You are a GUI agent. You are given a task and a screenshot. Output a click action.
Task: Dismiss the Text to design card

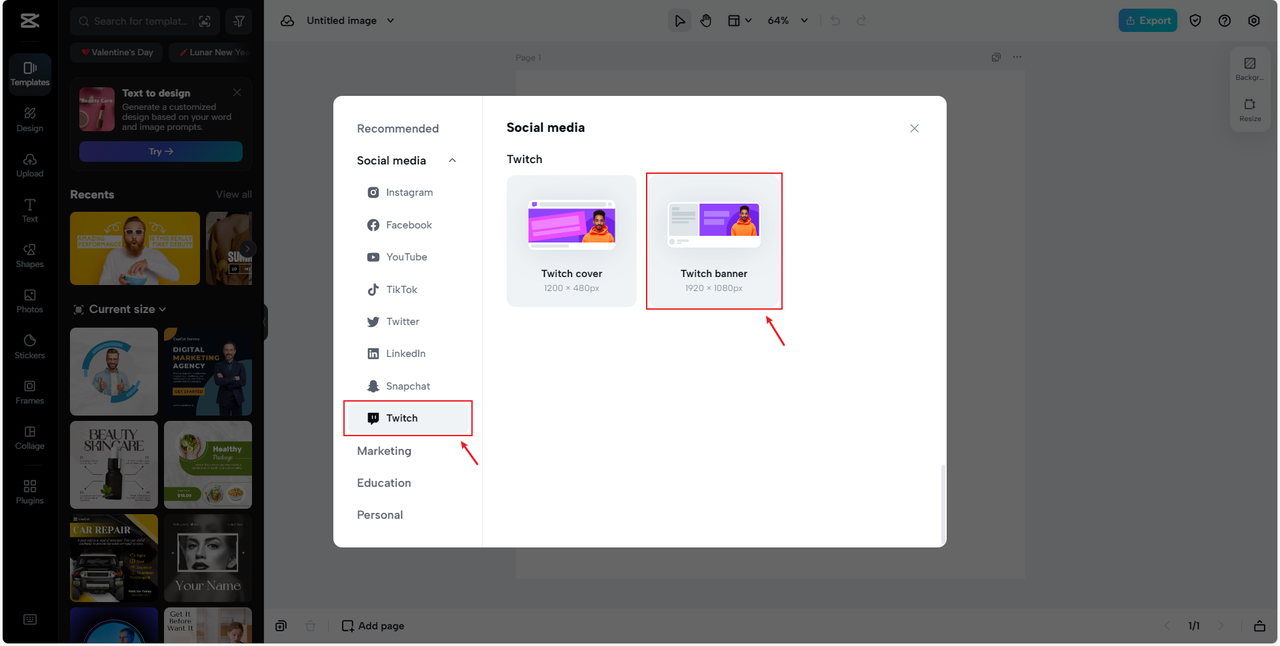(237, 92)
